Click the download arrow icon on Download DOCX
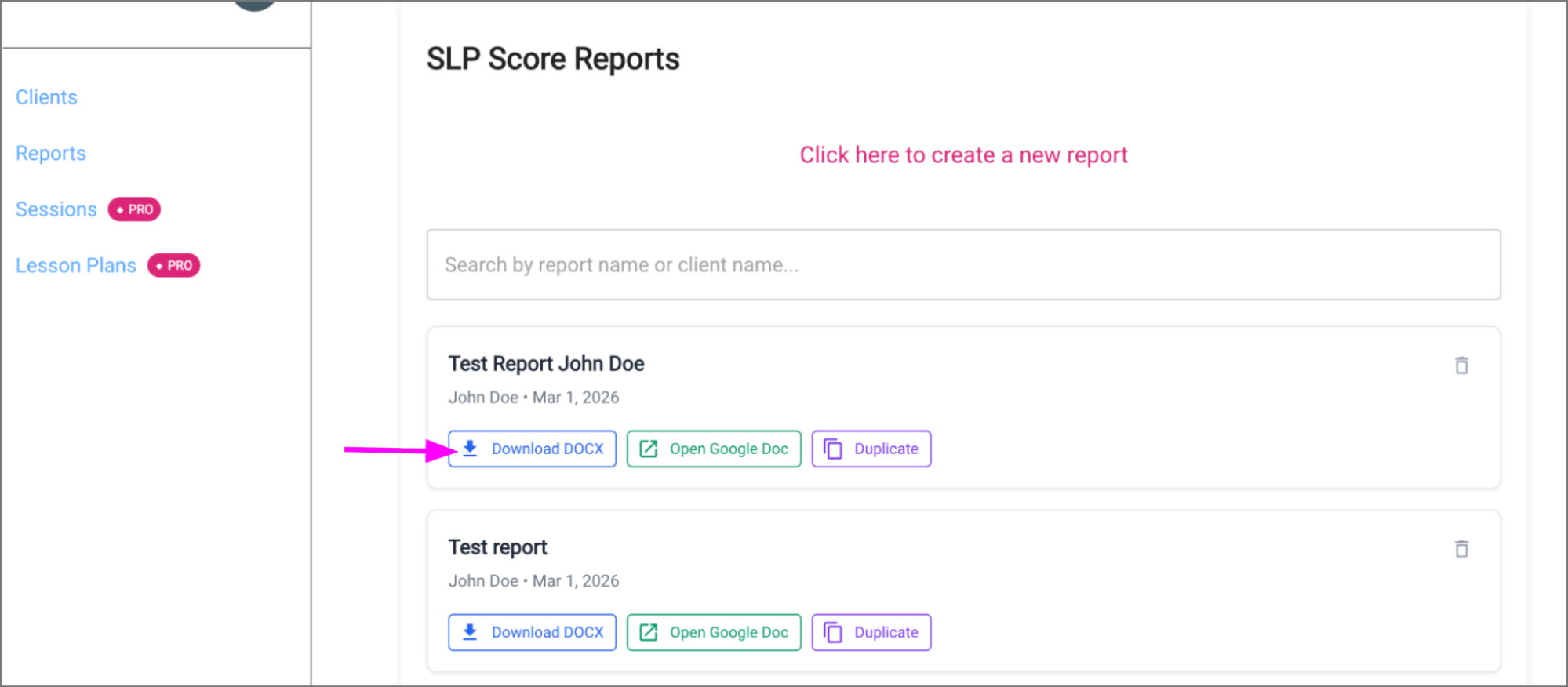 470,448
